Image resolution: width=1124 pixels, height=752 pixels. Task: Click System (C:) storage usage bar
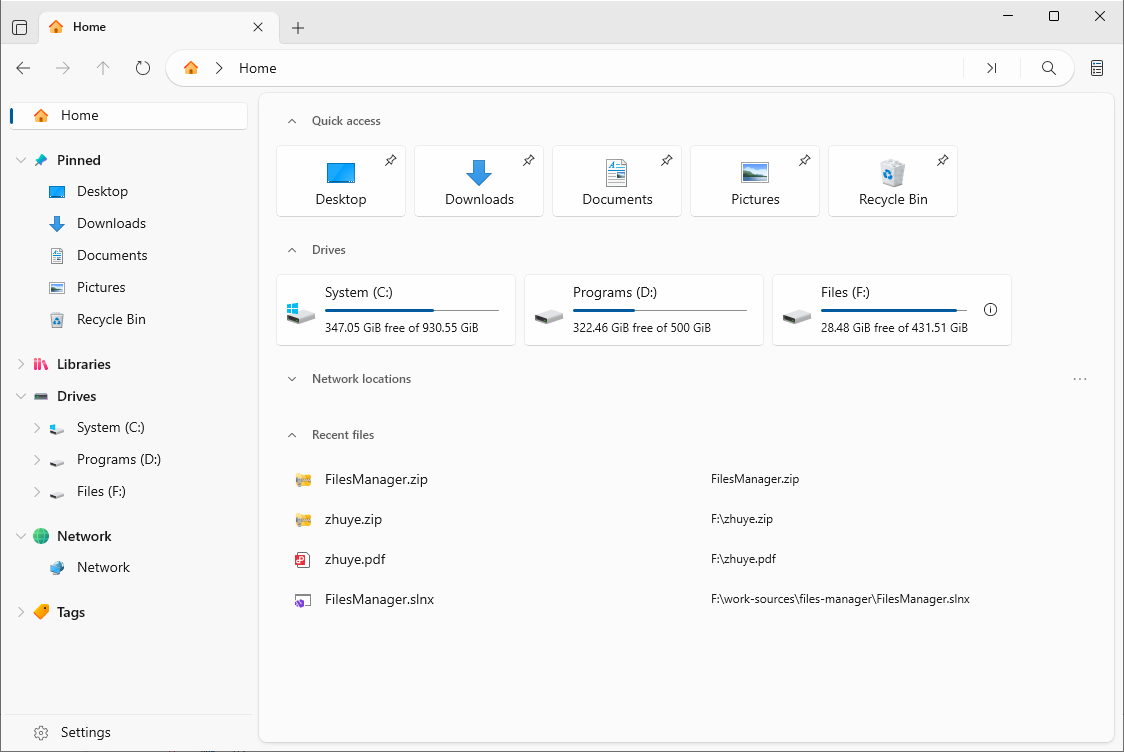411,310
